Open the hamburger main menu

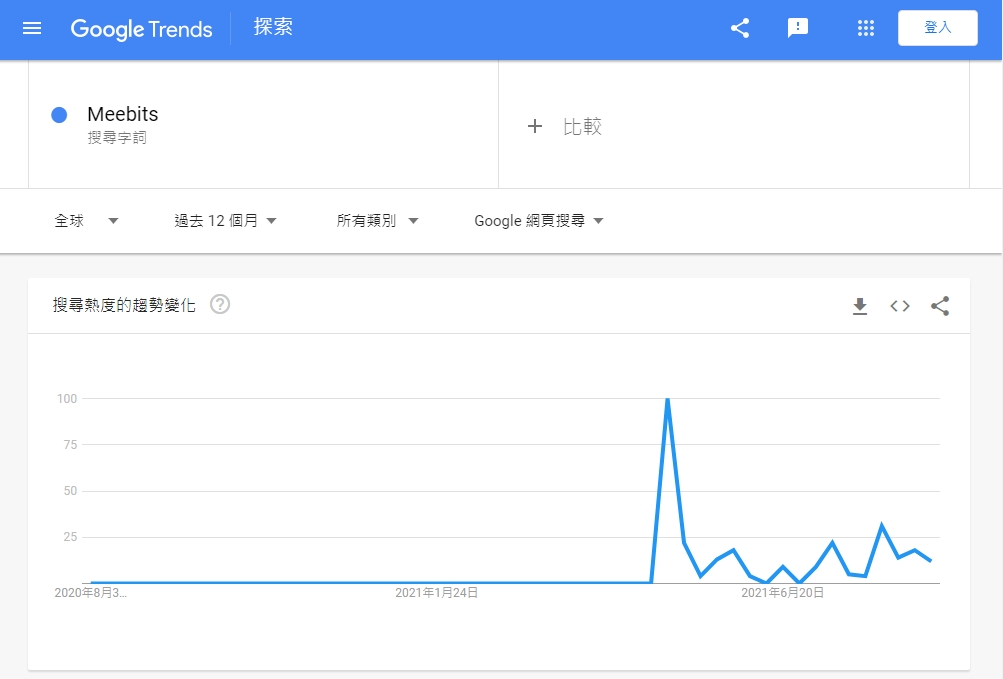(32, 28)
